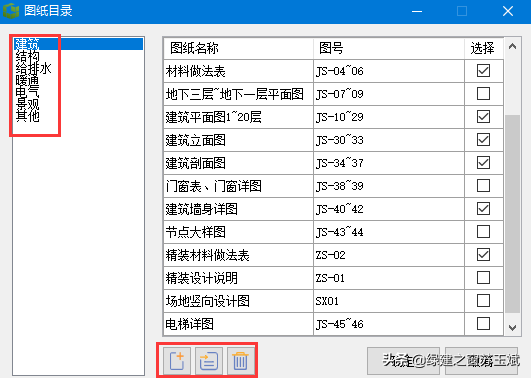The height and width of the screenshot is (378, 531).
Task: Click the vertical scrollbar thumb
Action: [x=512, y=214]
